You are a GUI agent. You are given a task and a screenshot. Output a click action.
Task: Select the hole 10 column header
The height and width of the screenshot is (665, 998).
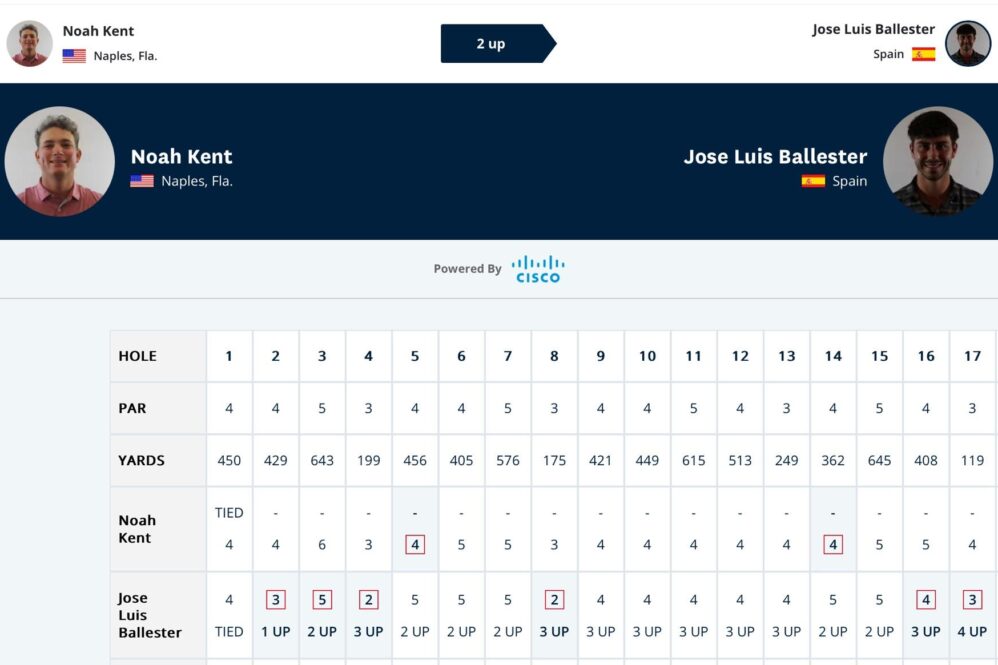[647, 356]
